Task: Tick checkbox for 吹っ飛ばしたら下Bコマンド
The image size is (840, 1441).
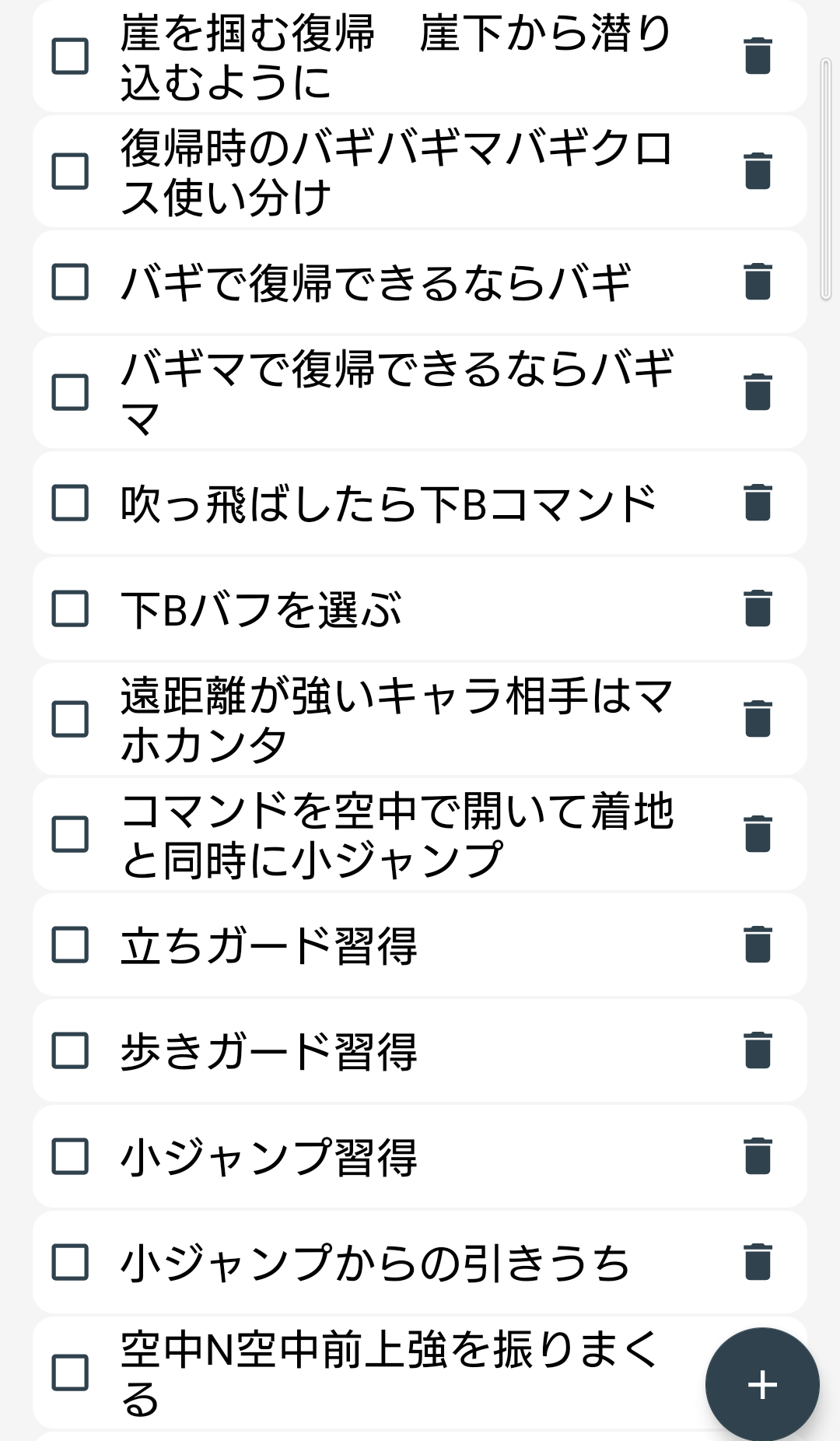Action: click(x=70, y=503)
